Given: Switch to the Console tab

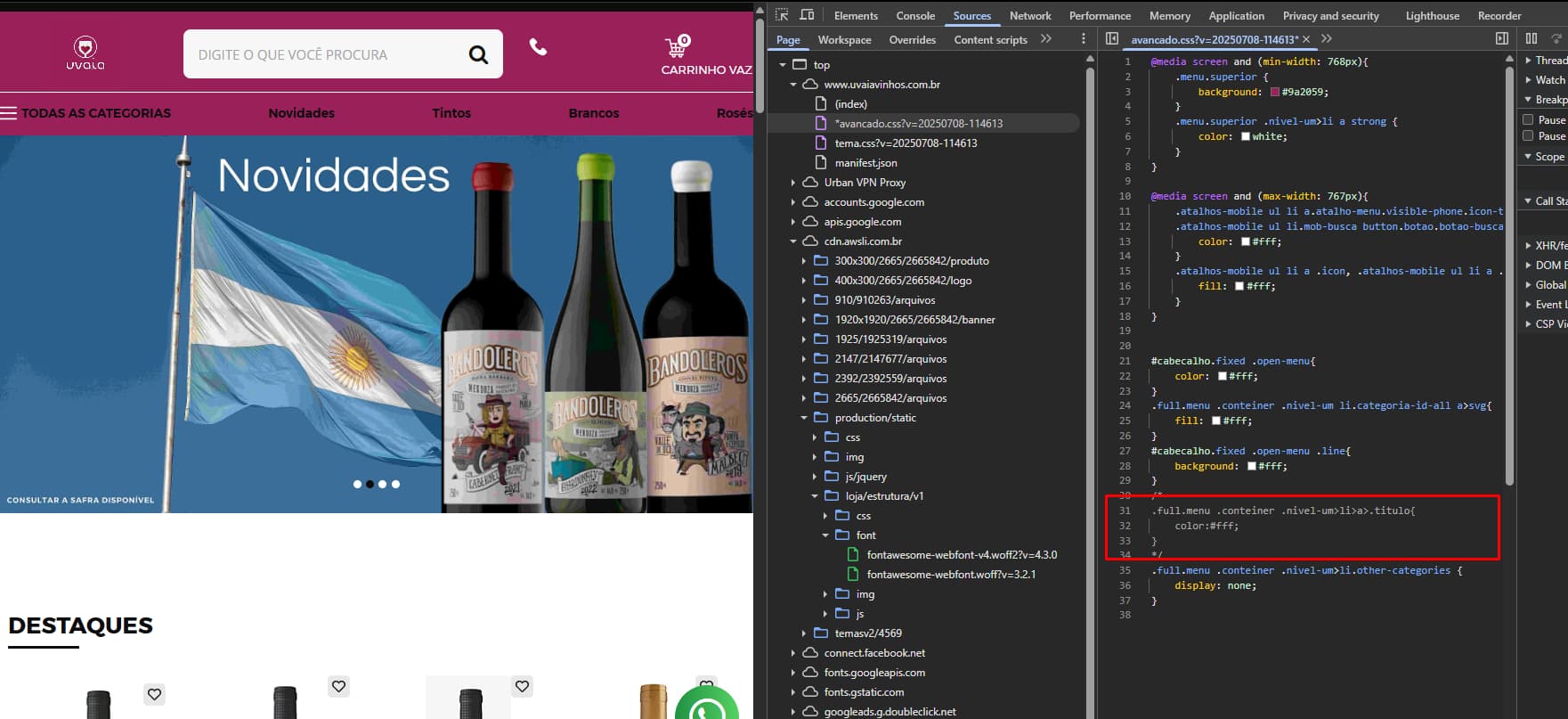Looking at the screenshot, I should pos(915,16).
